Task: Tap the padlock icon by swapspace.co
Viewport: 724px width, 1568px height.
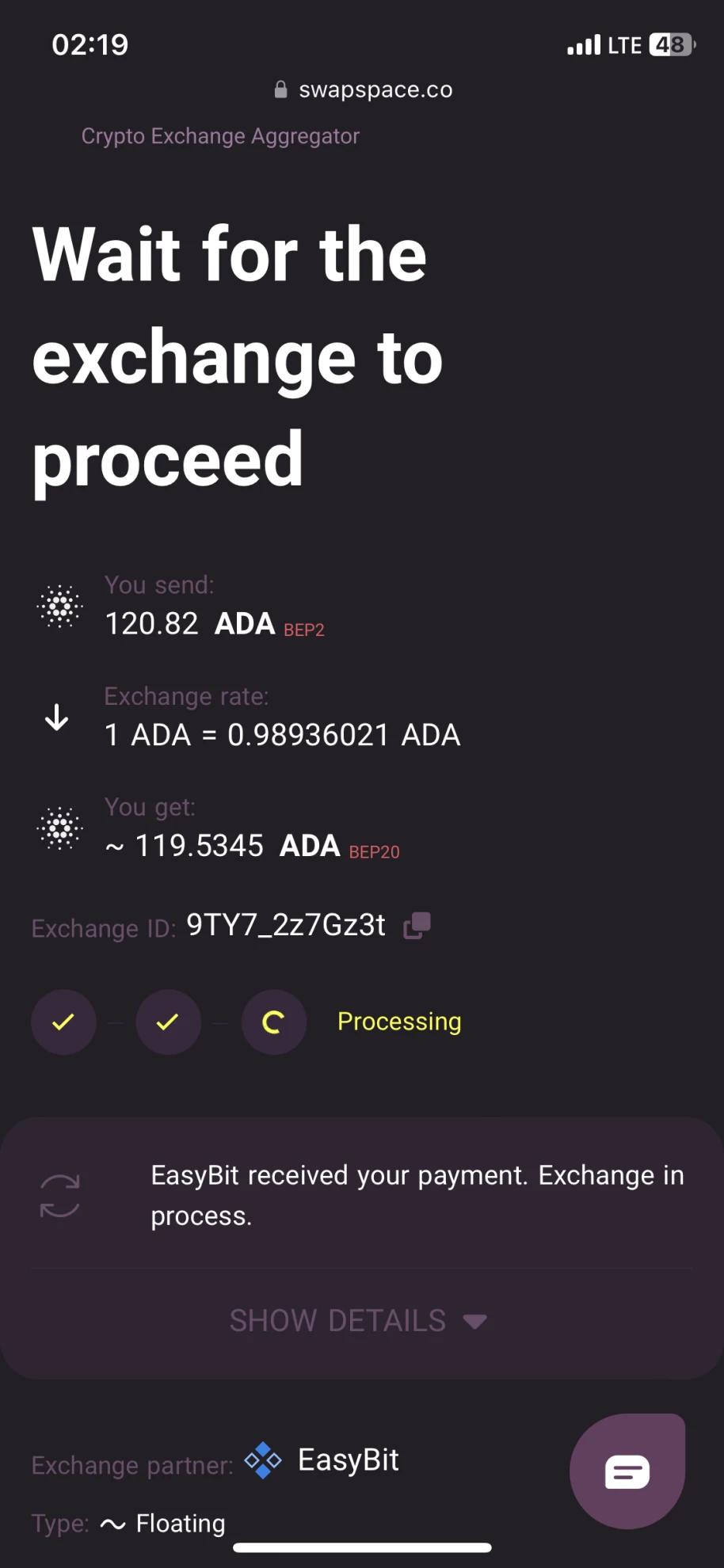Action: pyautogui.click(x=280, y=89)
